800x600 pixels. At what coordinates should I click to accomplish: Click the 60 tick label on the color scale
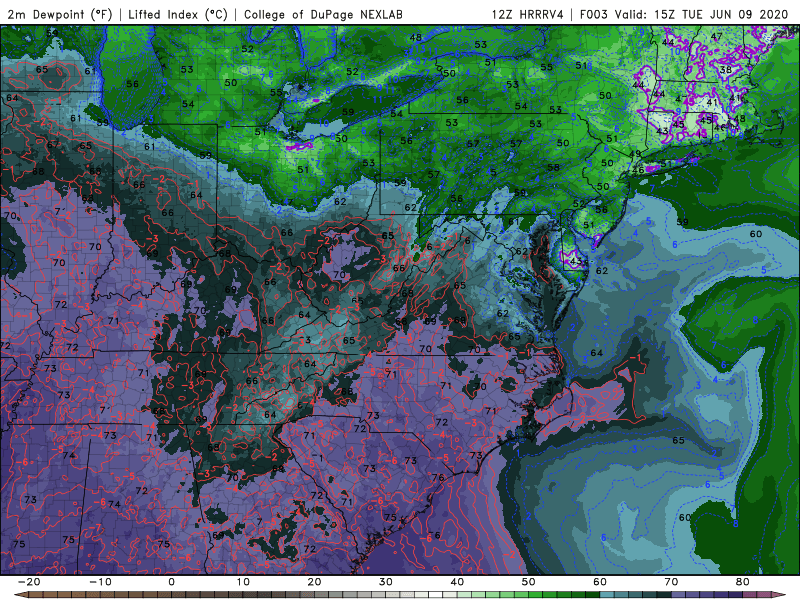point(600,582)
